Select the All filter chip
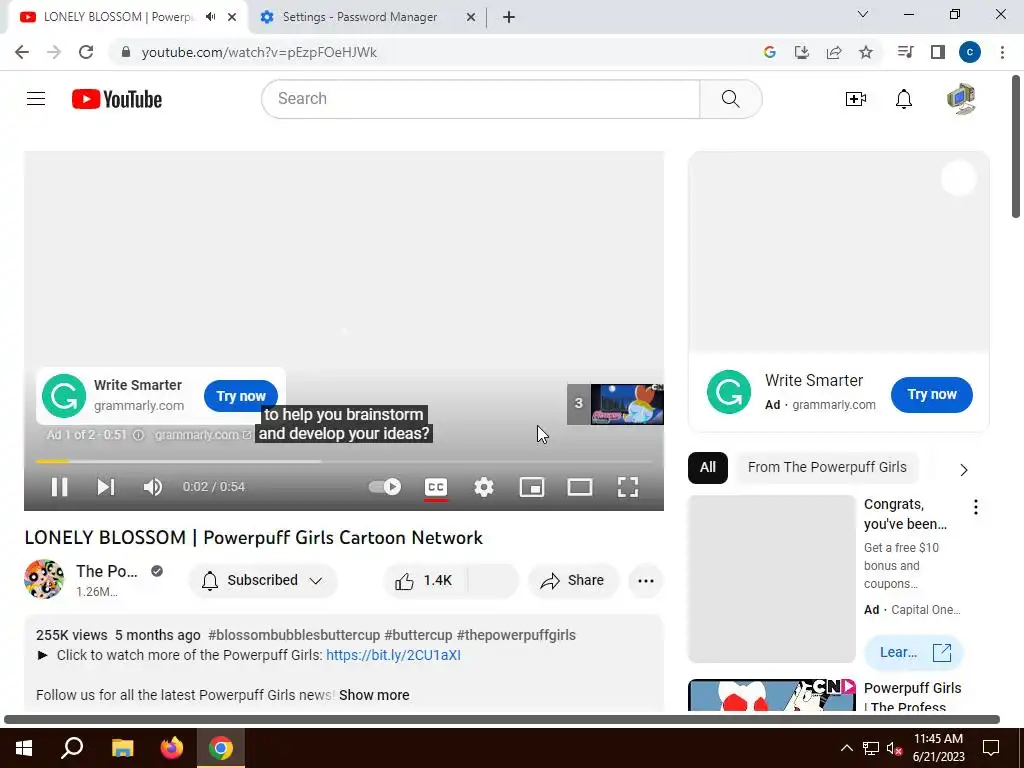Viewport: 1024px width, 768px height. point(707,468)
